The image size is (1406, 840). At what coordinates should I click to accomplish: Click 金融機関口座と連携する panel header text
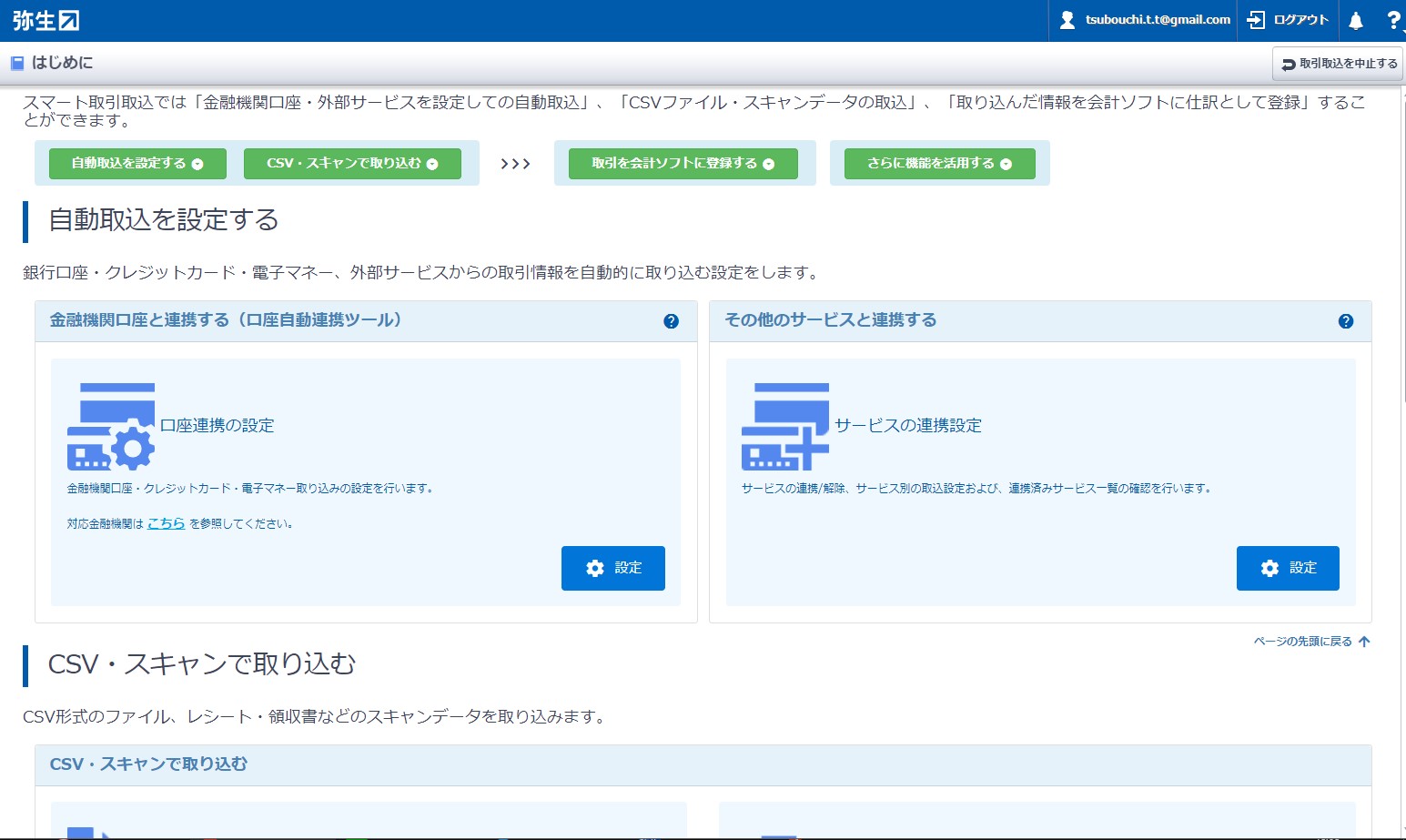click(x=226, y=320)
